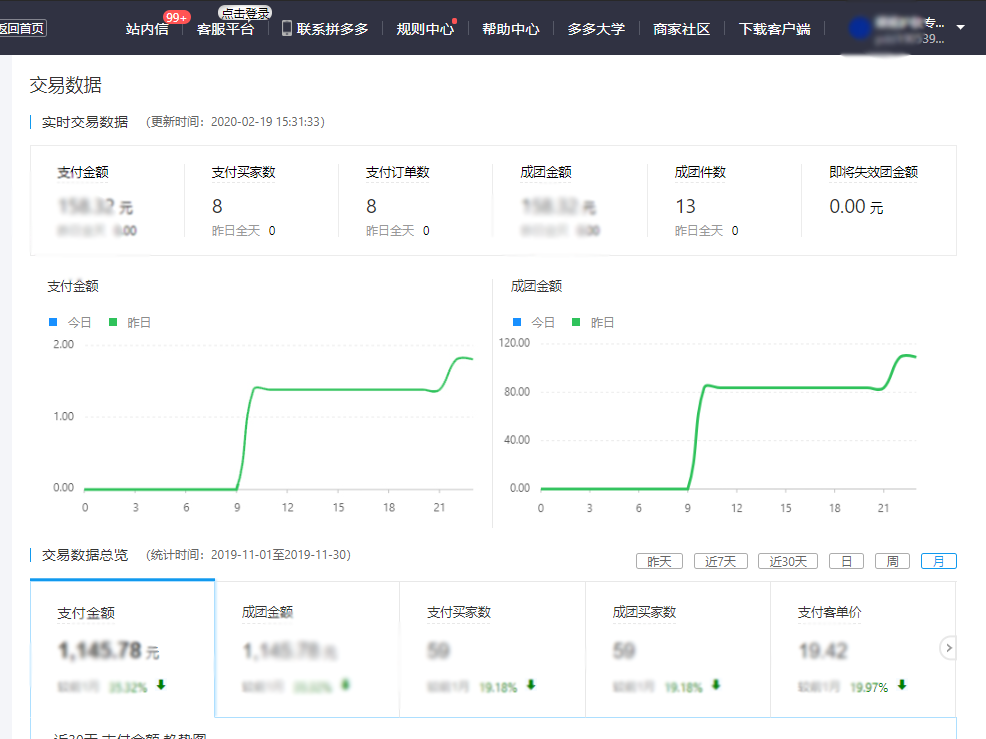Click the green 昨日 swatch in the 成团金额 legend
This screenshot has height=739, width=986.
pyautogui.click(x=576, y=323)
